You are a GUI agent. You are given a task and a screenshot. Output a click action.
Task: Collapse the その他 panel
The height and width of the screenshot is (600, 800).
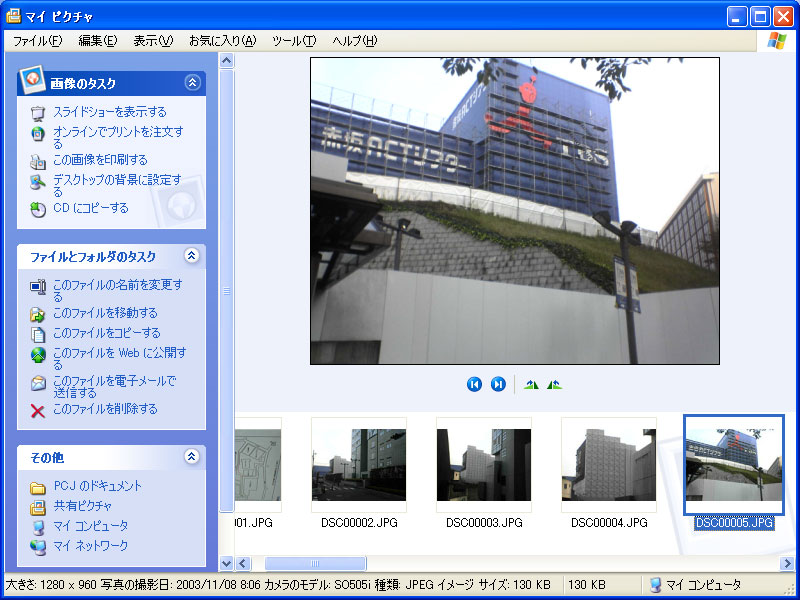tap(192, 457)
